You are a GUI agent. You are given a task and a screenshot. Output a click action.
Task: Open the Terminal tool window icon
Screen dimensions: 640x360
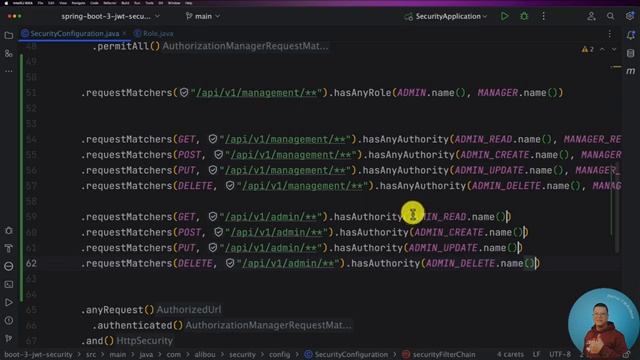(9, 284)
